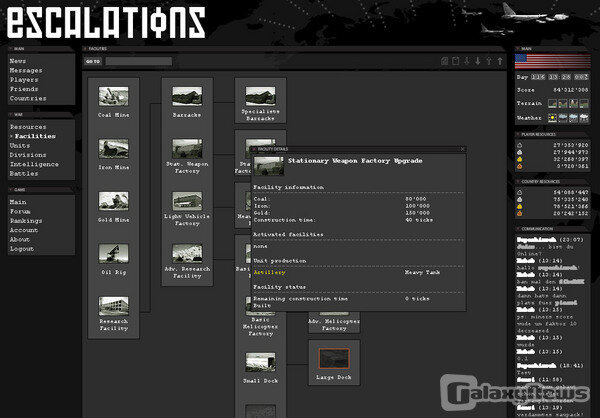Open the Forum link
This screenshot has width=600, height=418.
point(20,211)
